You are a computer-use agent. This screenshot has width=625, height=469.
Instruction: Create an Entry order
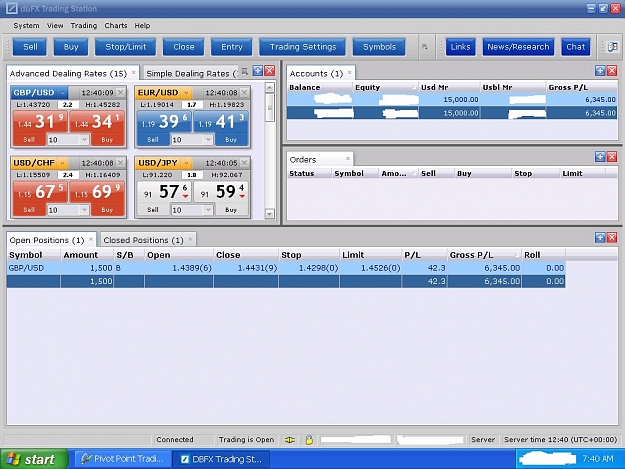pos(232,47)
